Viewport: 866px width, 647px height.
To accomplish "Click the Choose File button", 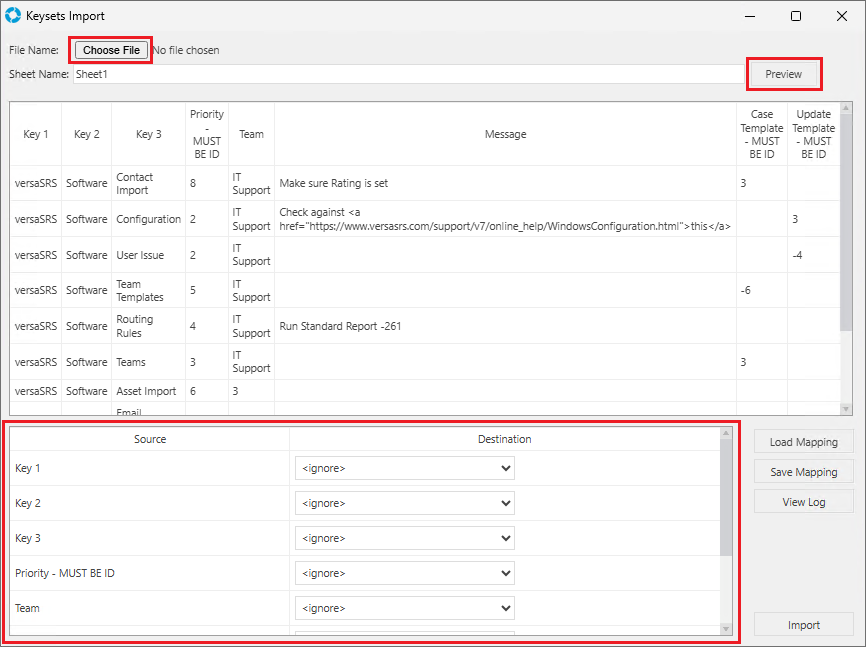I will [111, 50].
